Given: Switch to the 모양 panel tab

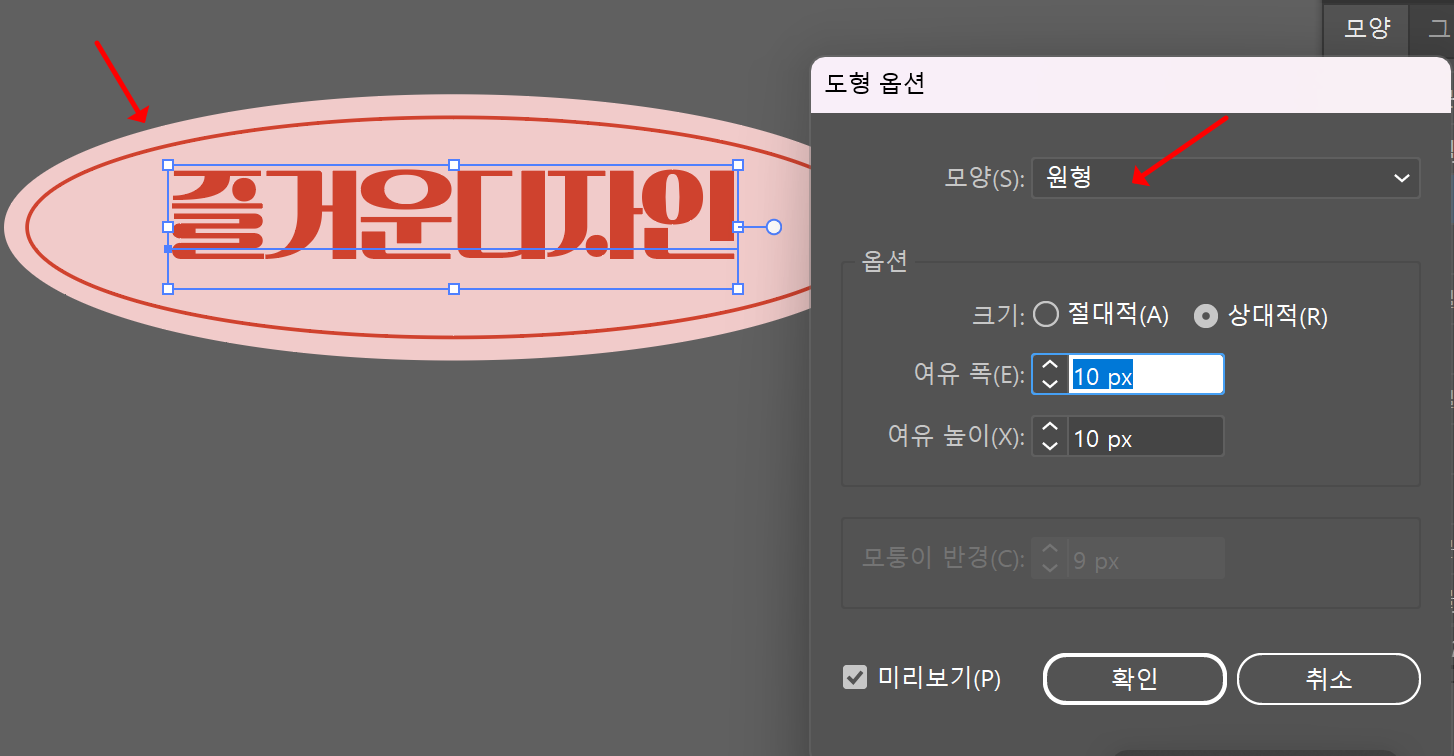Looking at the screenshot, I should click(x=1366, y=29).
